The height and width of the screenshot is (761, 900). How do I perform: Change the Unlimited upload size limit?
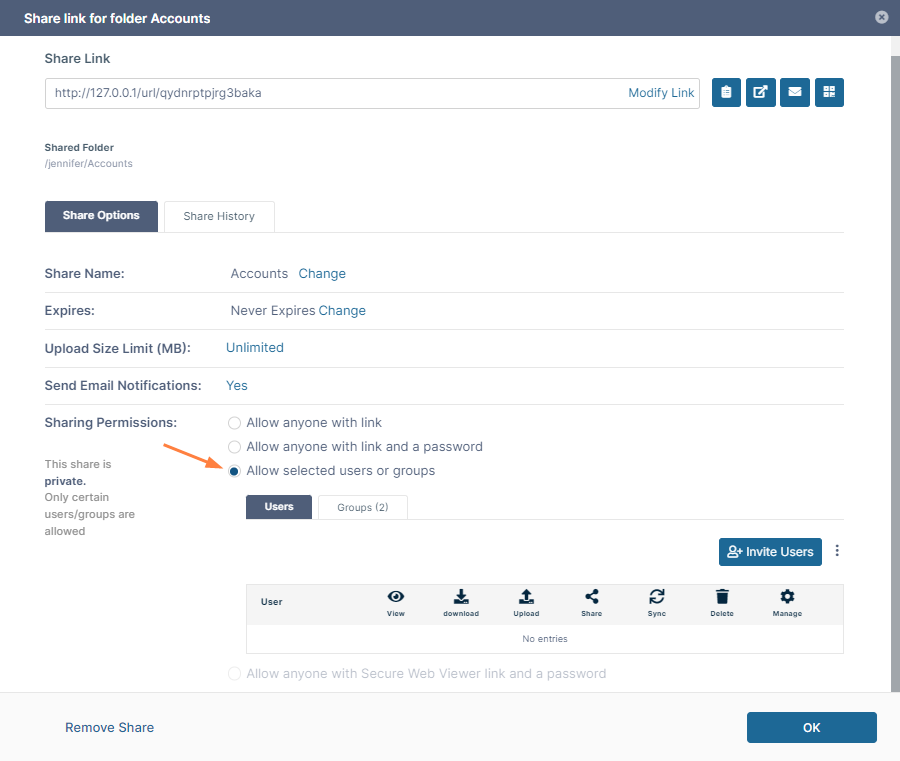click(255, 348)
